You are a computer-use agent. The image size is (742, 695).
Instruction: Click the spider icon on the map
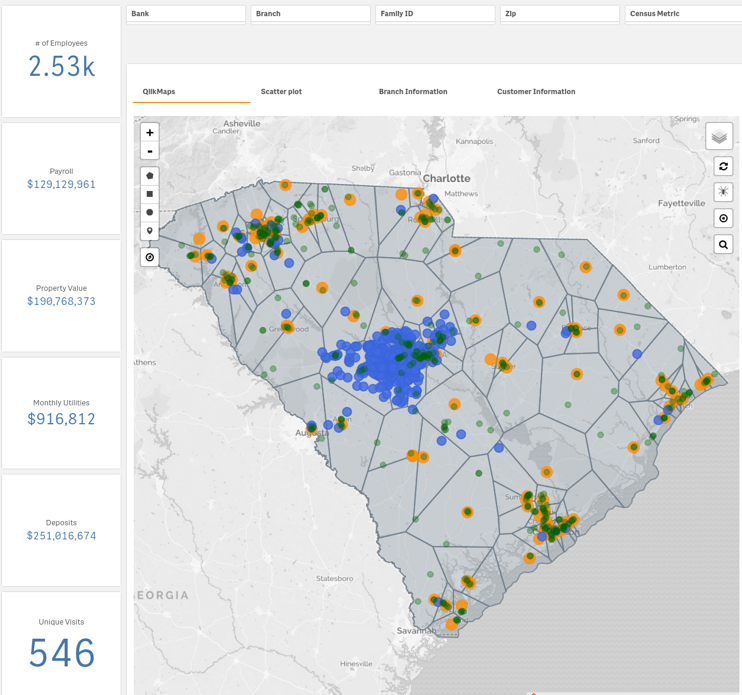[723, 192]
